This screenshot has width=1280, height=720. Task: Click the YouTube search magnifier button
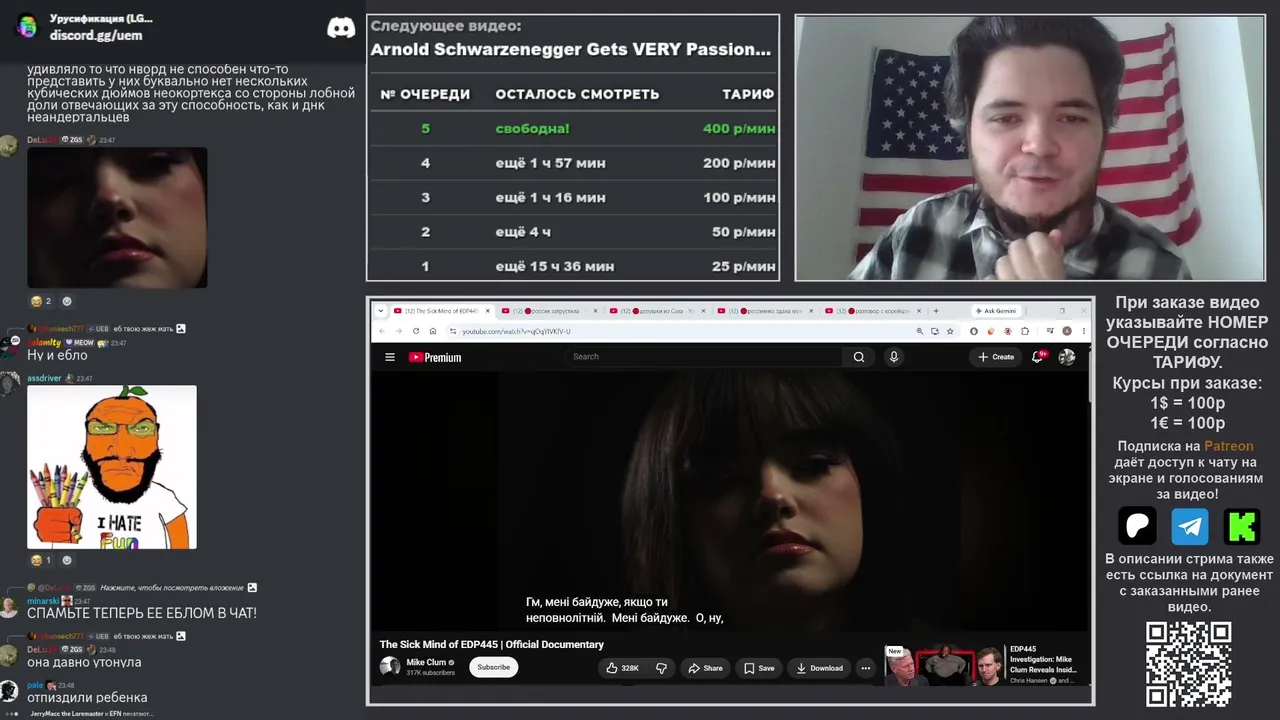coord(859,357)
